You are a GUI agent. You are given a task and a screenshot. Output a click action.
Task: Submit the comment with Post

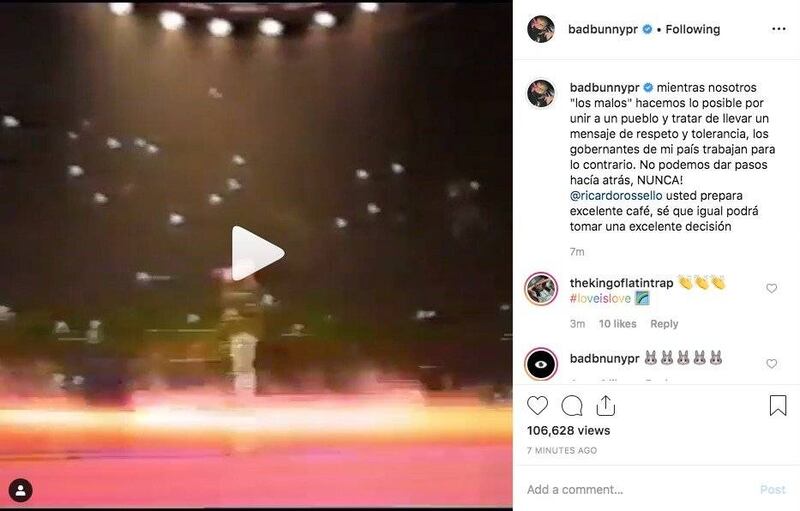click(772, 490)
